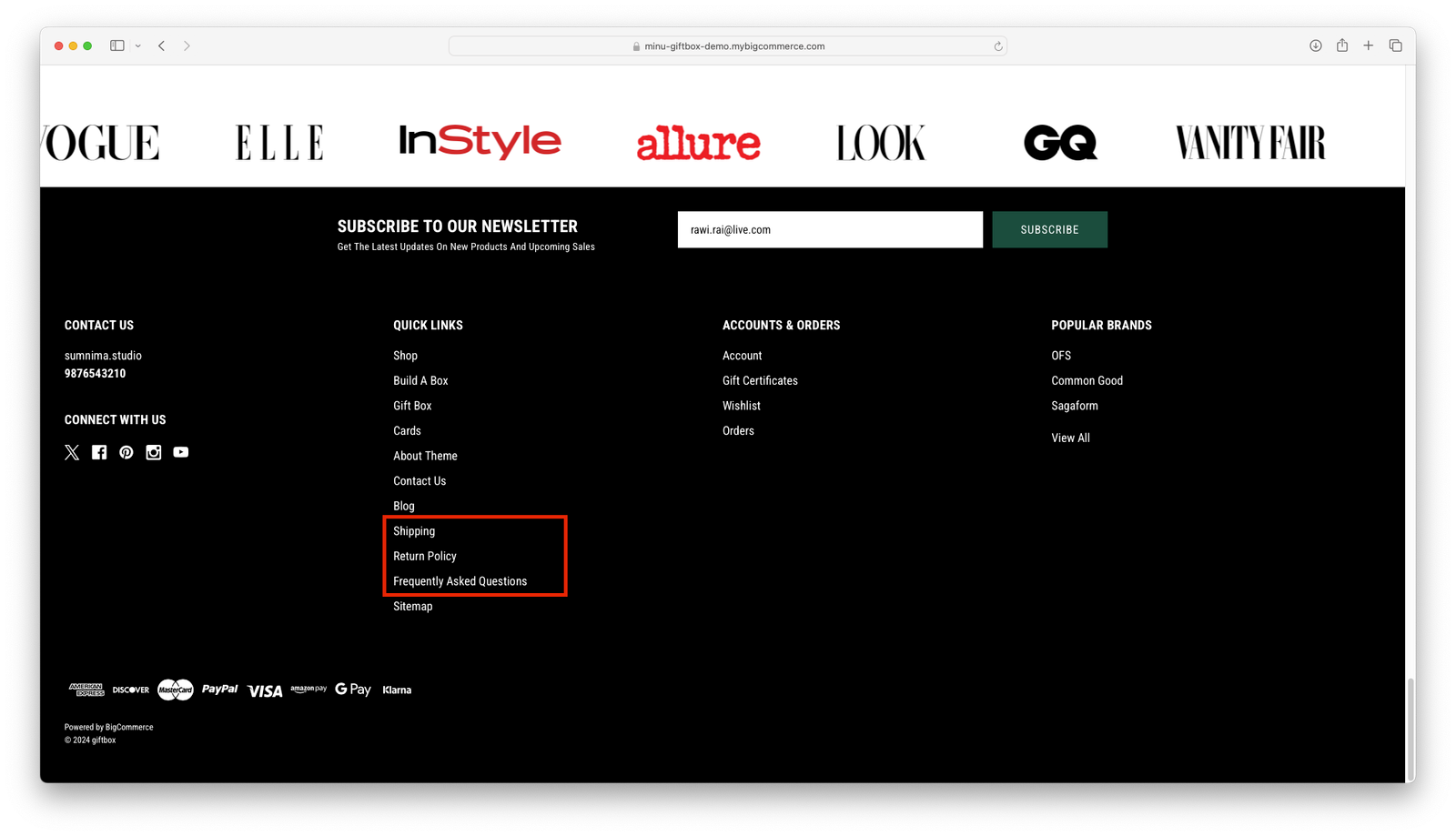Click the Discover payment icon
Viewport: 1456px width, 836px height.
[131, 690]
